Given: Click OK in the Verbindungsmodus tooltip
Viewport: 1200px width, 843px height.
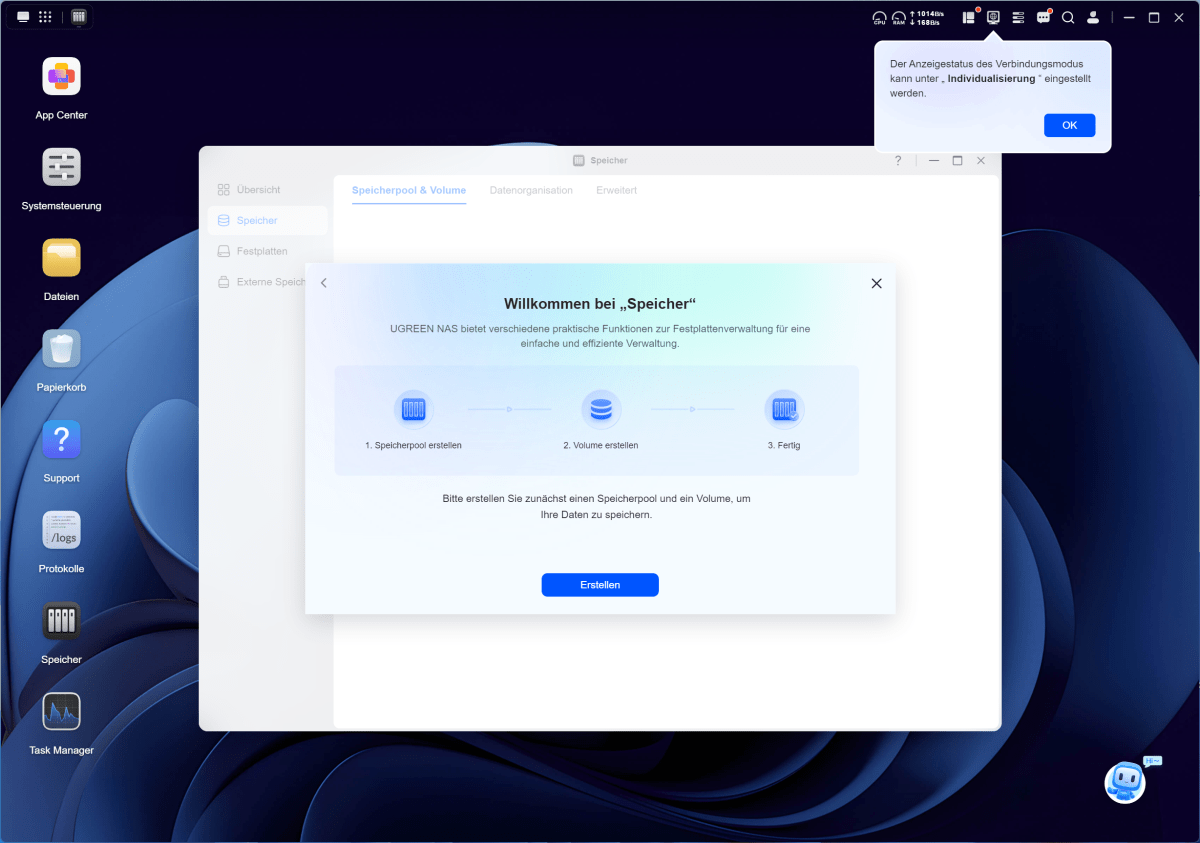Looking at the screenshot, I should (x=1069, y=125).
